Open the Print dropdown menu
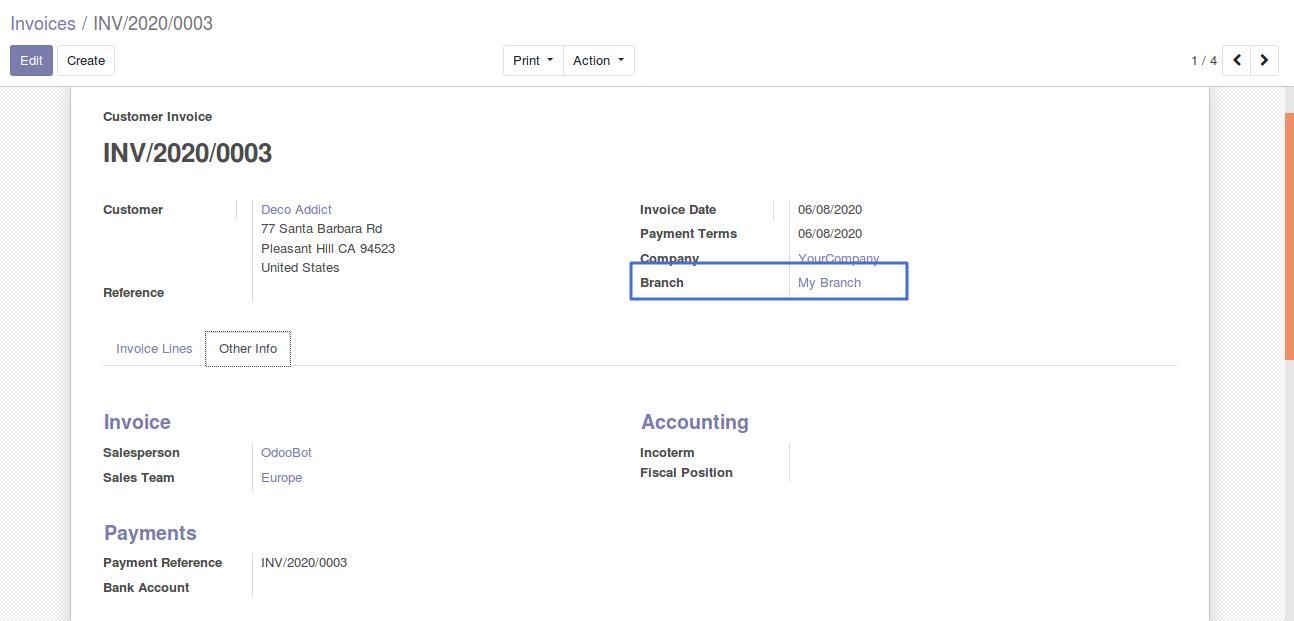The width and height of the screenshot is (1294, 621). pos(532,61)
